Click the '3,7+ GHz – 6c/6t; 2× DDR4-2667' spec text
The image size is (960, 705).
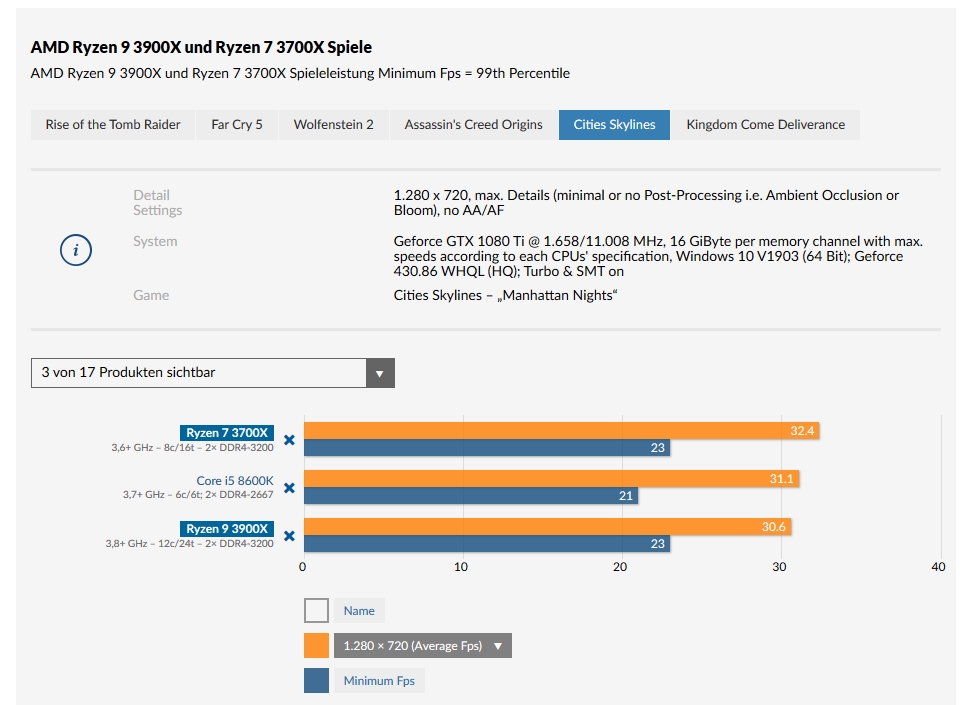(x=198, y=494)
